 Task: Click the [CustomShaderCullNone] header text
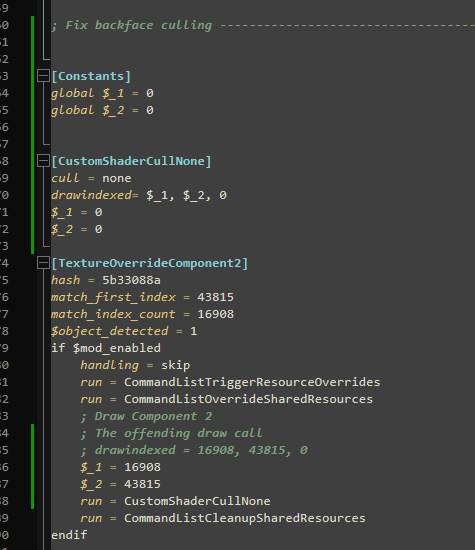131,161
